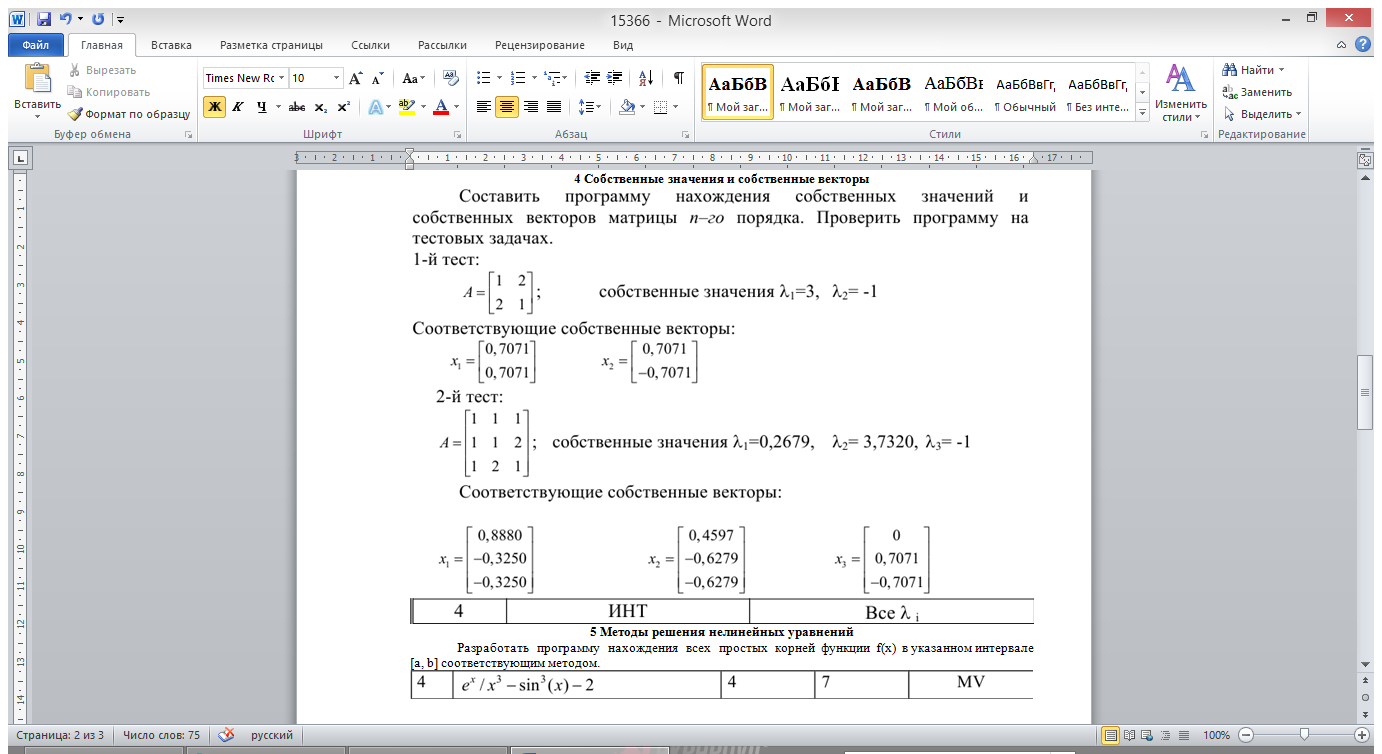Open the font size dropdown showing 10
This screenshot has height=754, width=1382.
[336, 78]
